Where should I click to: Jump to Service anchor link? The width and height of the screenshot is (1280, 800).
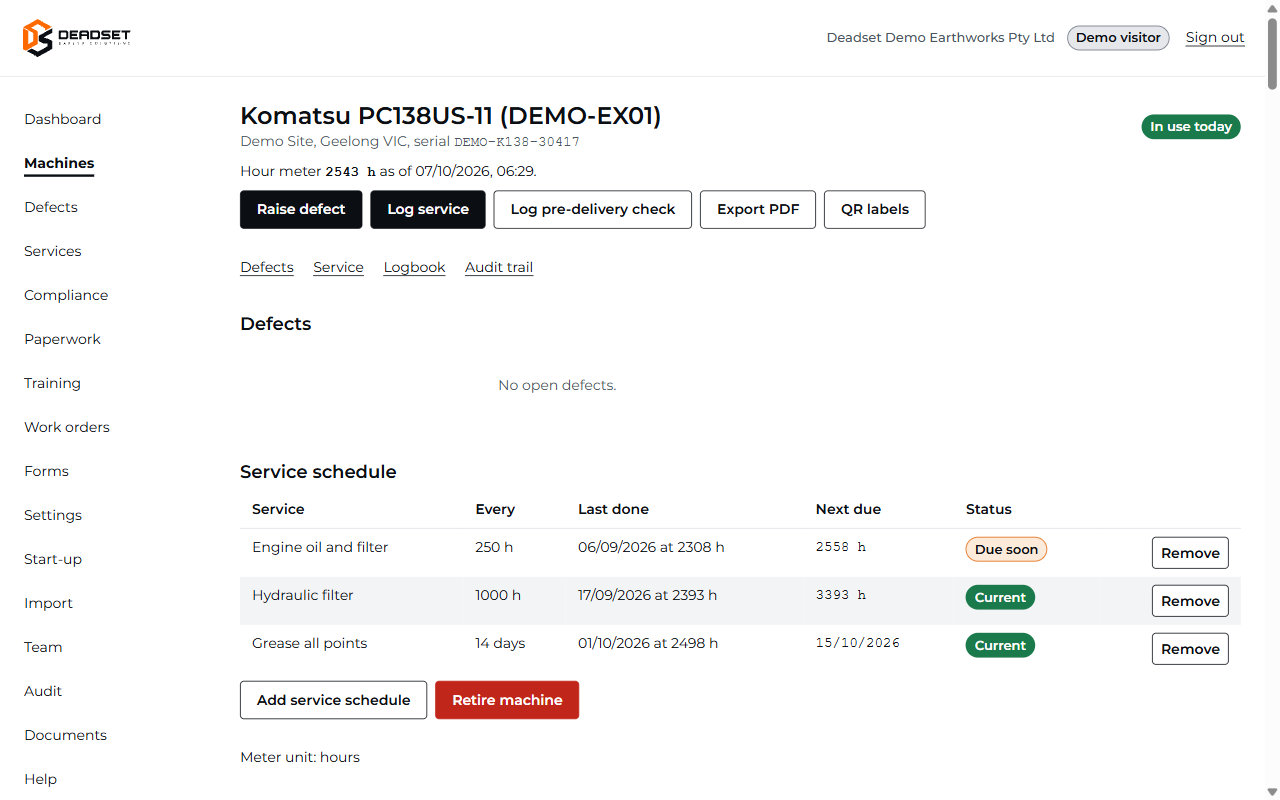tap(338, 267)
